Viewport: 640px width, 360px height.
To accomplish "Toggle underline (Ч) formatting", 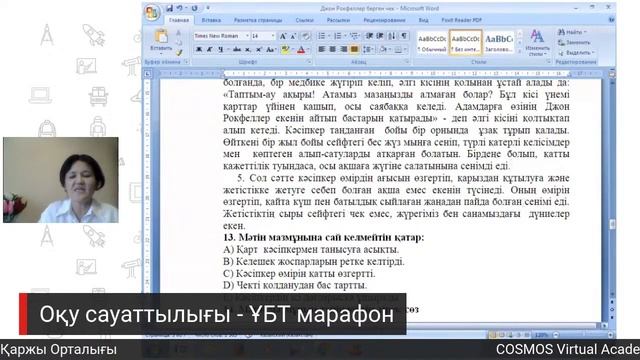I will (220, 50).
